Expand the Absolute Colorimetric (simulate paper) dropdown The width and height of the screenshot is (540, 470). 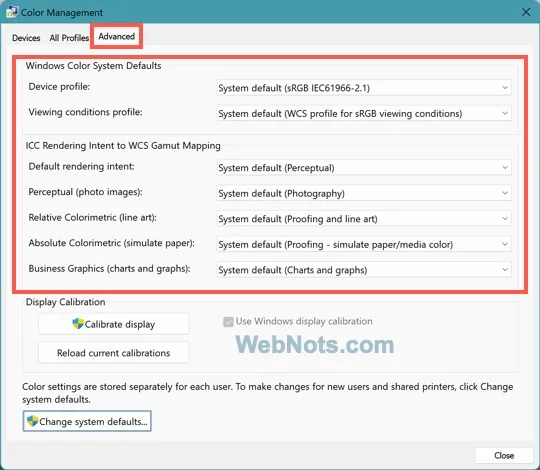pyautogui.click(x=364, y=244)
